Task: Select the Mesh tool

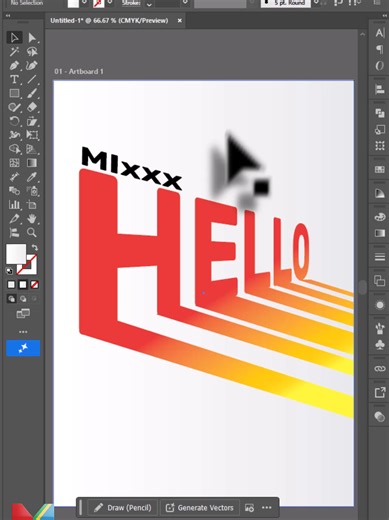Action: tap(14, 163)
